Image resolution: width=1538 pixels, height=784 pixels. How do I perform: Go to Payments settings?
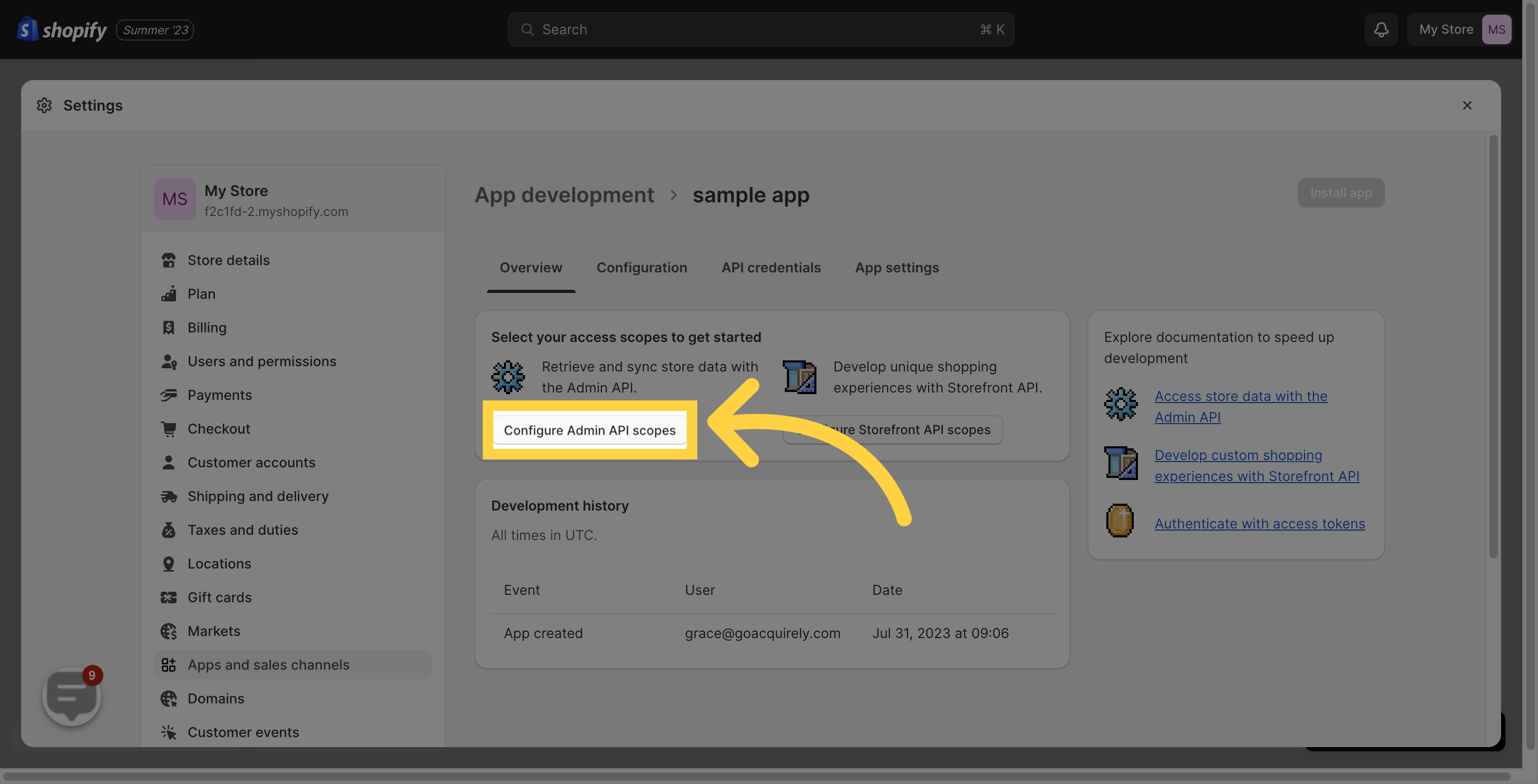pyautogui.click(x=293, y=395)
